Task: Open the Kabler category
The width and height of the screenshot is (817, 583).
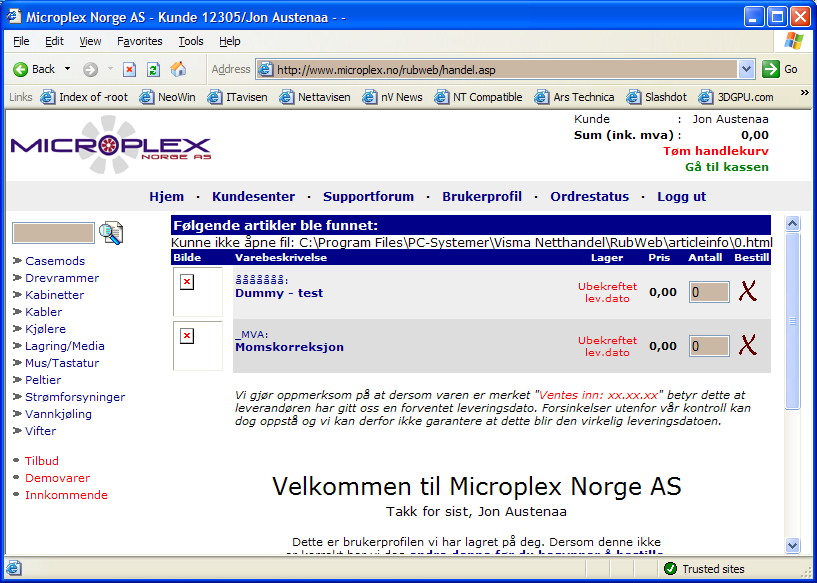Action: coord(44,312)
